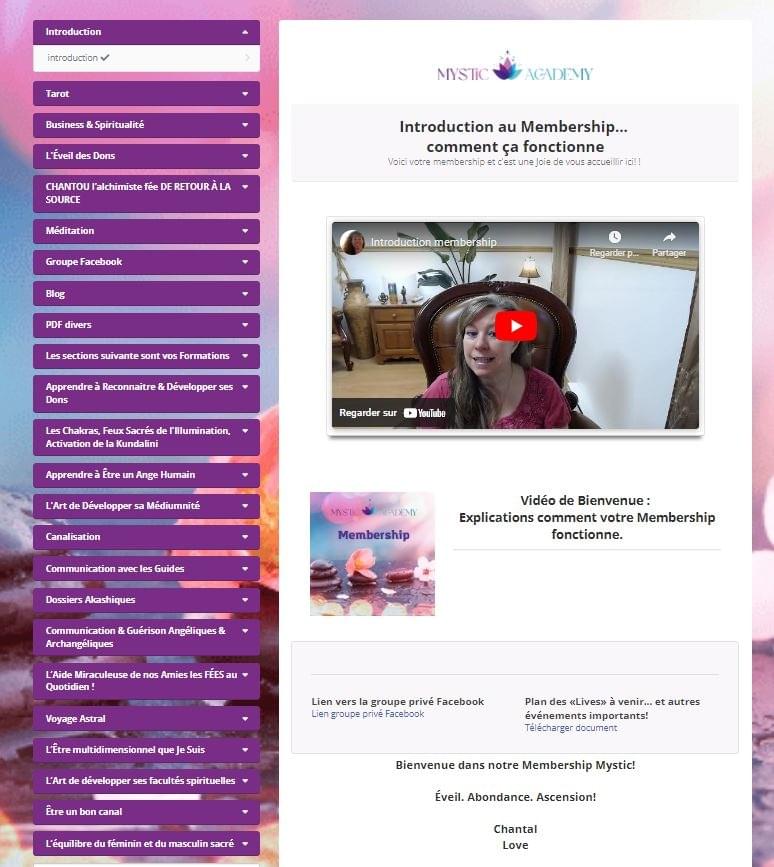Open the Membership thumbnail image
Viewport: 774px width, 867px height.
[x=372, y=553]
